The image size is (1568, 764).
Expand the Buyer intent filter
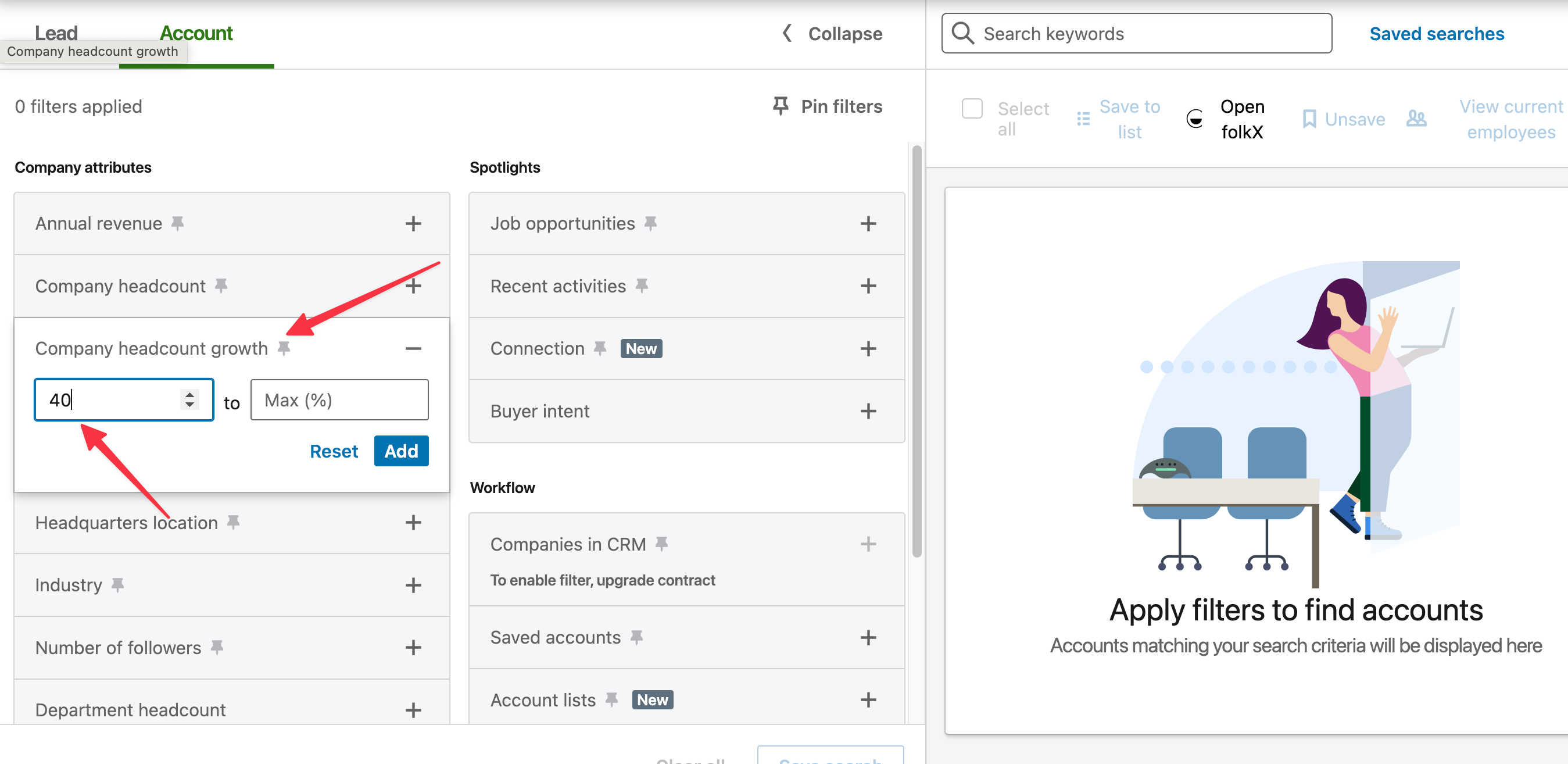tap(867, 411)
